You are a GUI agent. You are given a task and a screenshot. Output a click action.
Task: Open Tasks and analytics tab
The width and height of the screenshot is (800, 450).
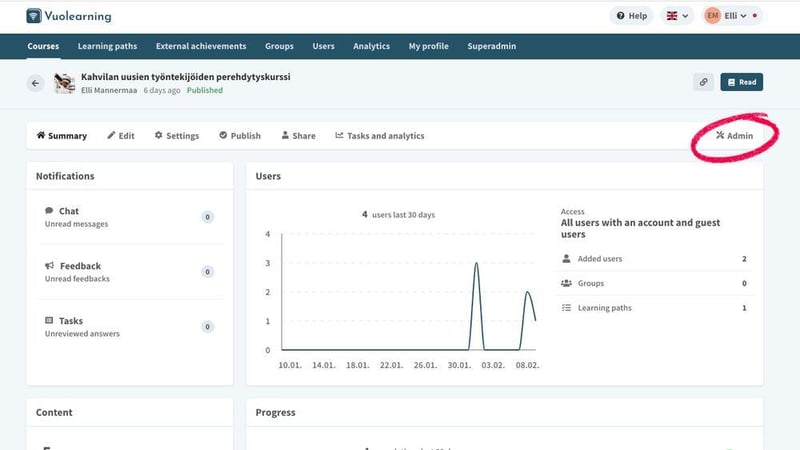point(380,136)
